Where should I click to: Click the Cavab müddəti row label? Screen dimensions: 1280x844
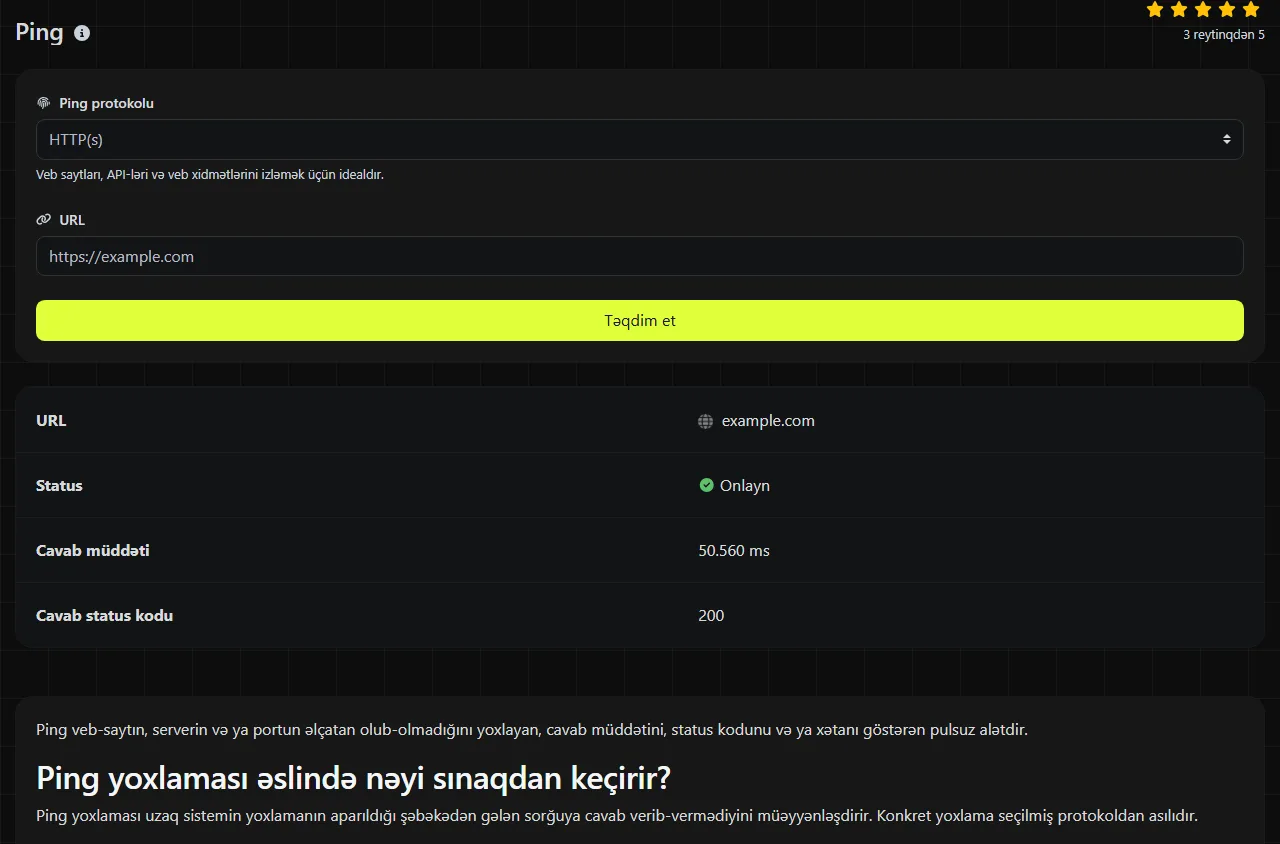[93, 551]
